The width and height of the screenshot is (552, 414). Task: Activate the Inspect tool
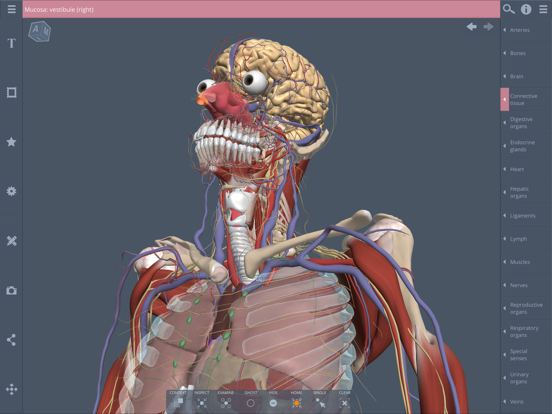pyautogui.click(x=202, y=400)
